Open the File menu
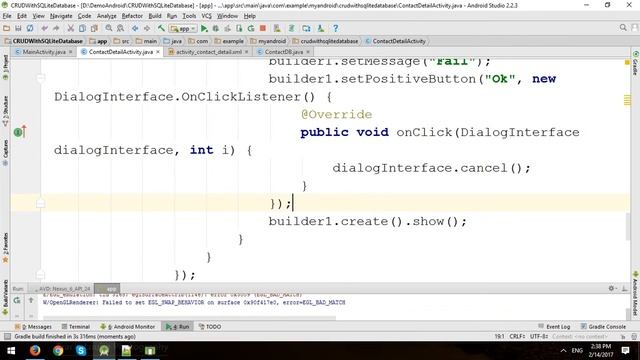 [x=7, y=16]
